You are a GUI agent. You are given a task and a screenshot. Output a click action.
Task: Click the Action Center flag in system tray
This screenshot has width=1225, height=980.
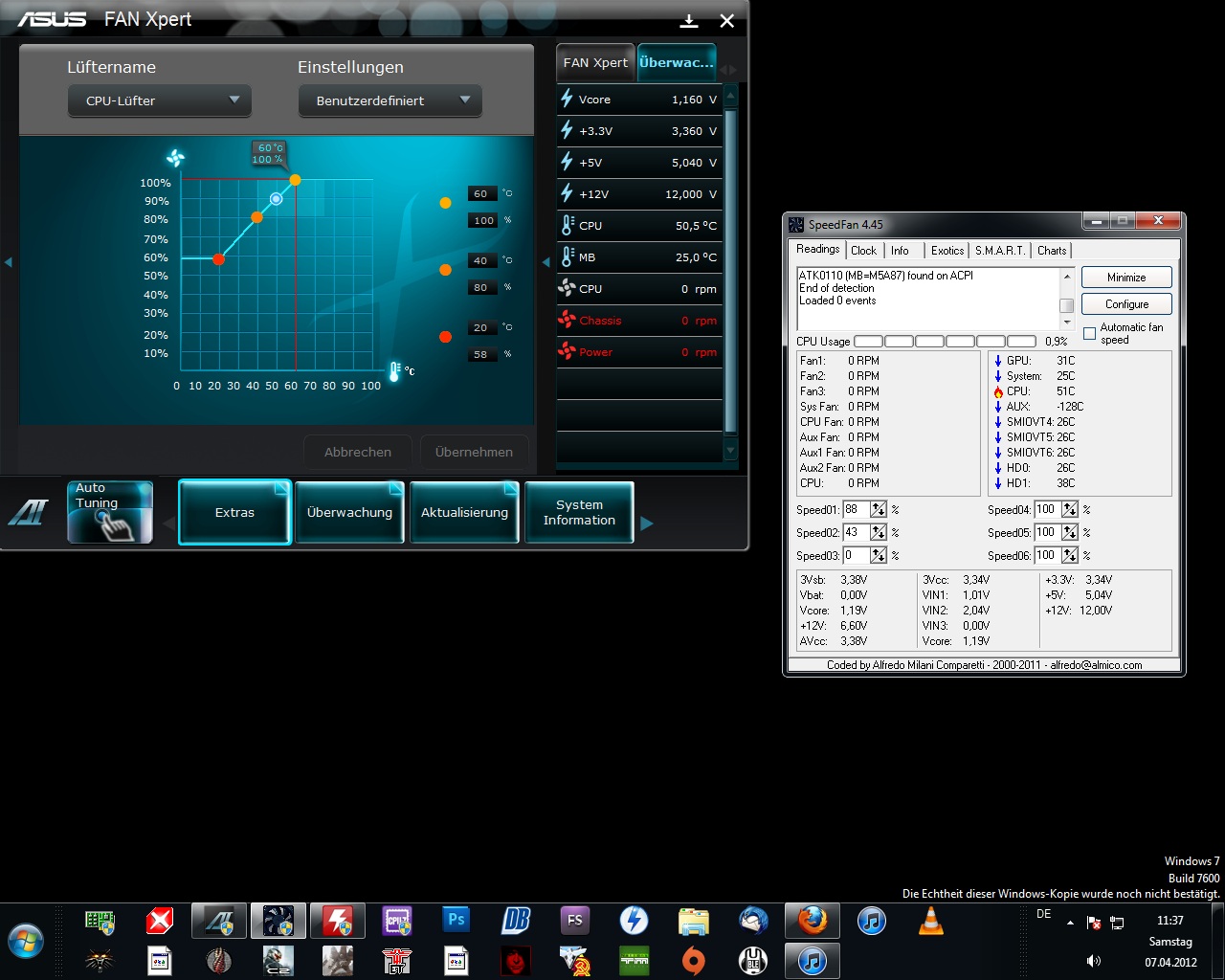click(x=1093, y=924)
